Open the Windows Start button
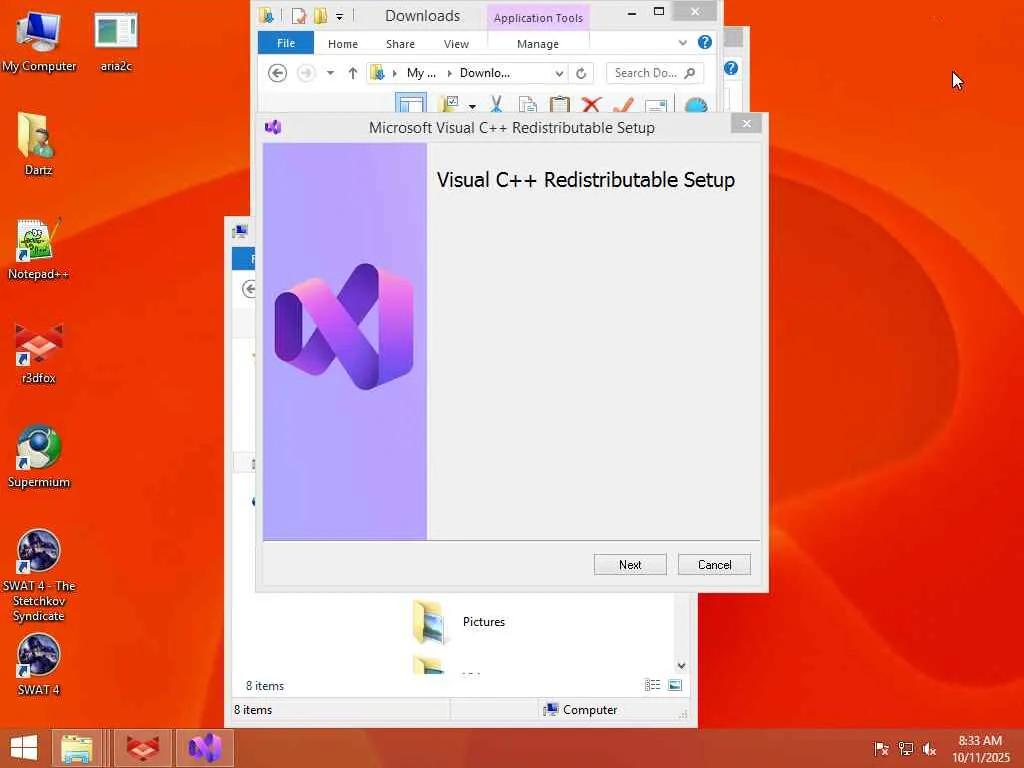Image resolution: width=1024 pixels, height=768 pixels. point(24,748)
